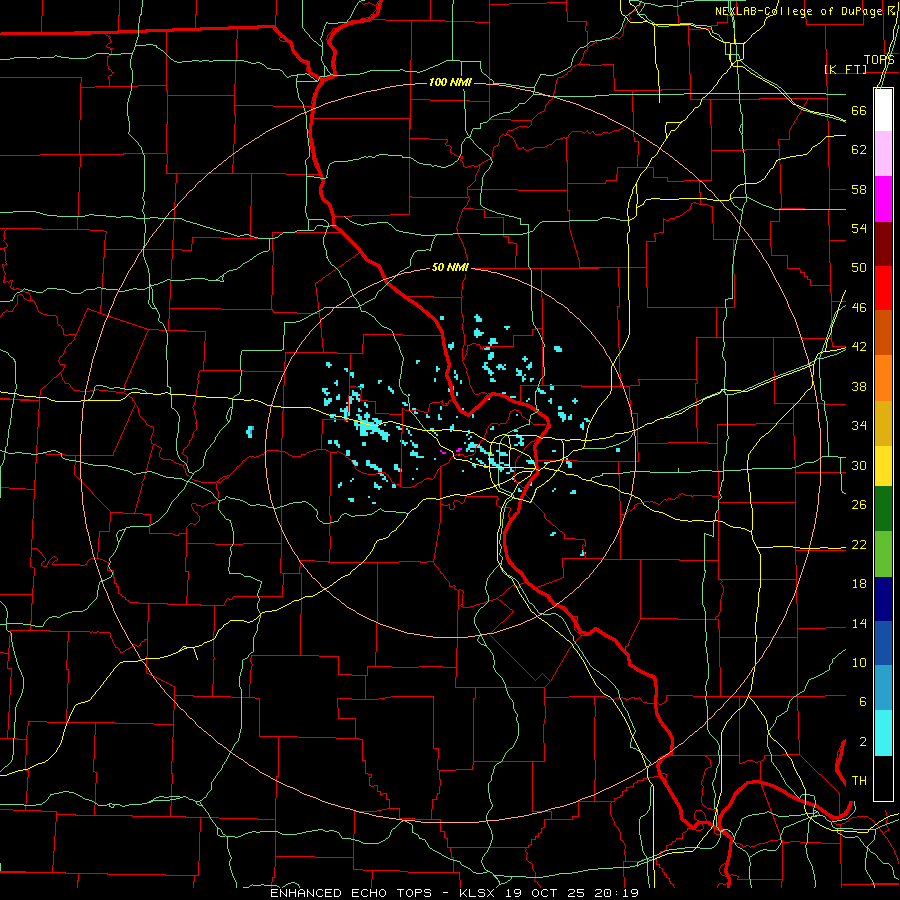Click 'ENHANCED ECHO TOPS' product title text

tap(351, 893)
